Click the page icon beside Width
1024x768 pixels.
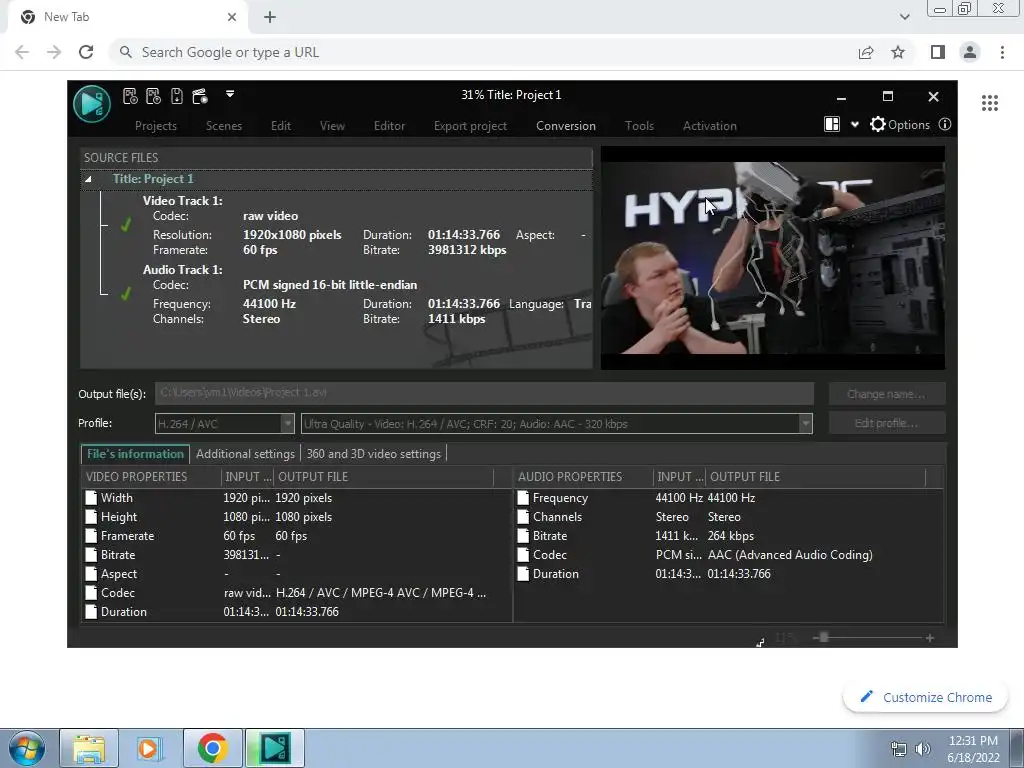point(91,498)
